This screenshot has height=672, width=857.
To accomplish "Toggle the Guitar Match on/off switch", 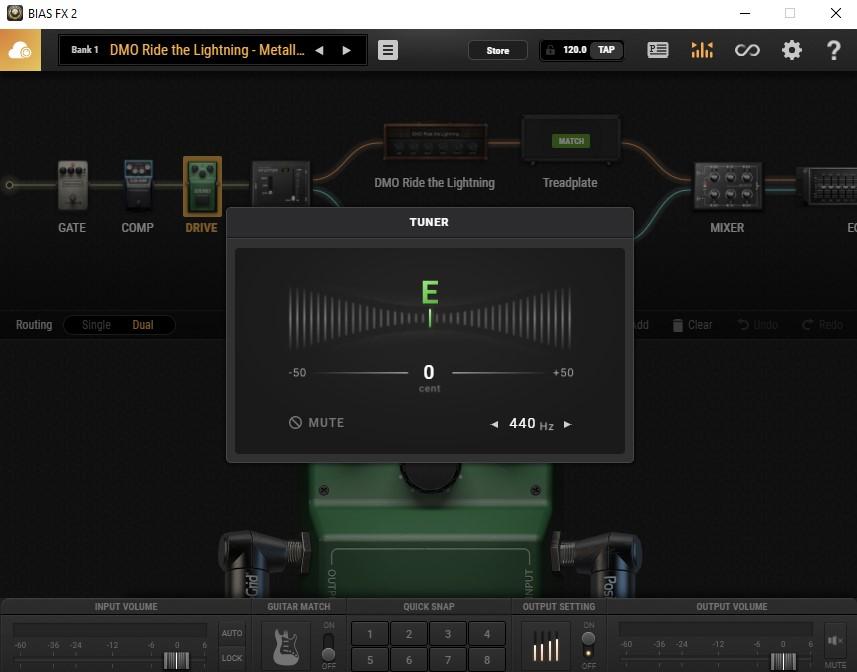I will tap(328, 646).
